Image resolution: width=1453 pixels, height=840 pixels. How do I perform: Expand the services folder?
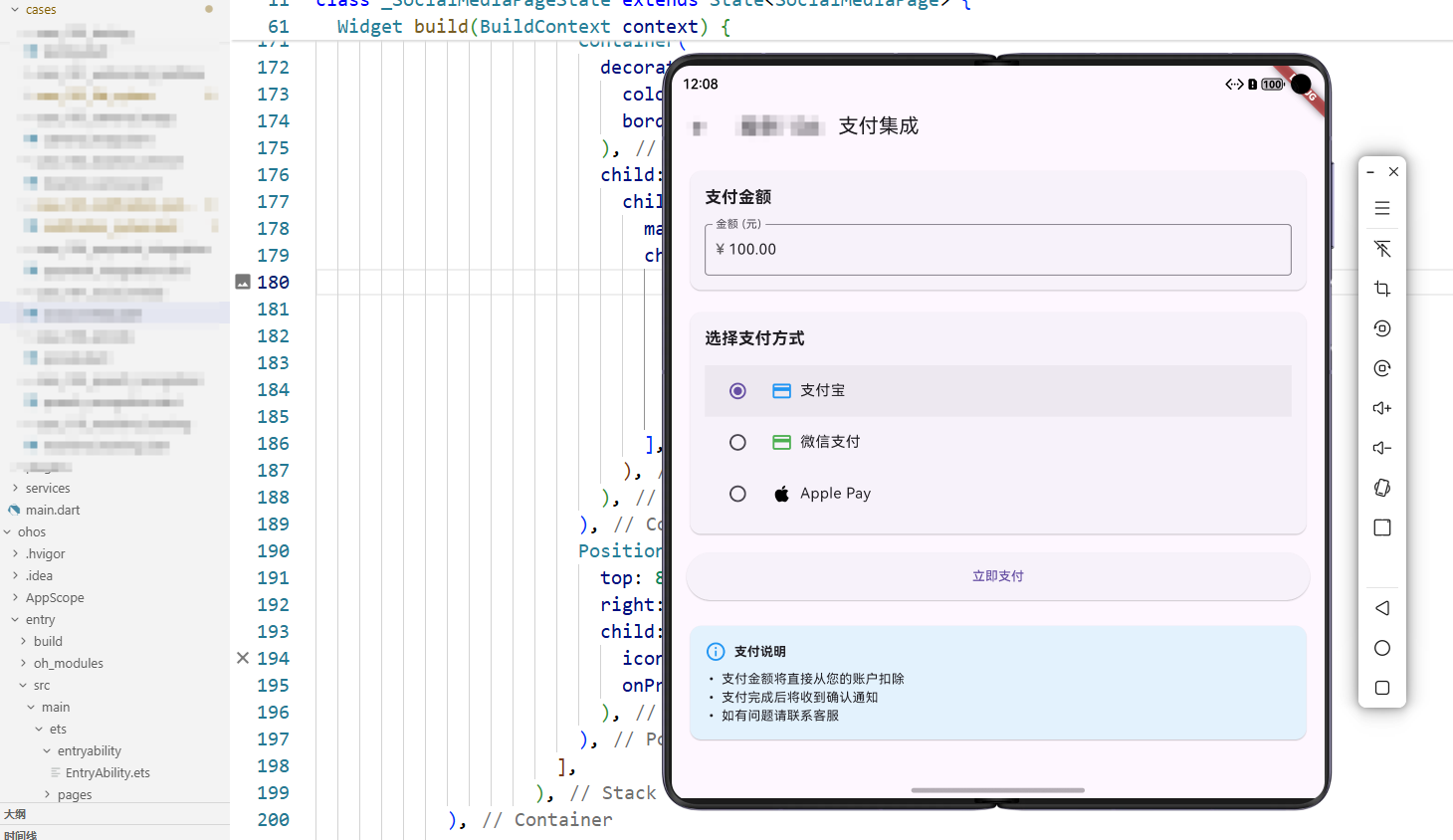pyautogui.click(x=48, y=488)
